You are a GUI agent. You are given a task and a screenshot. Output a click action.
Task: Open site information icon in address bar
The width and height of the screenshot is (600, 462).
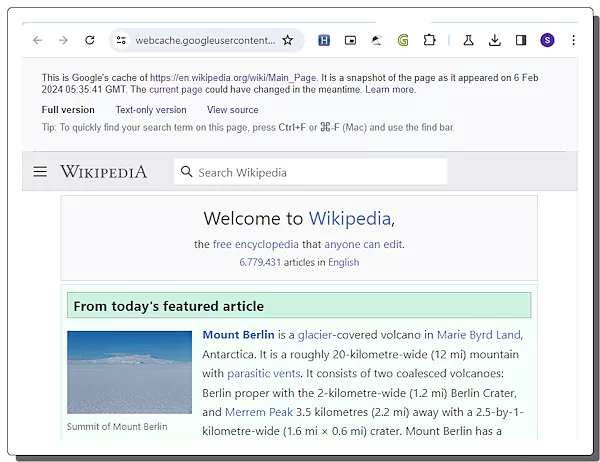(121, 40)
